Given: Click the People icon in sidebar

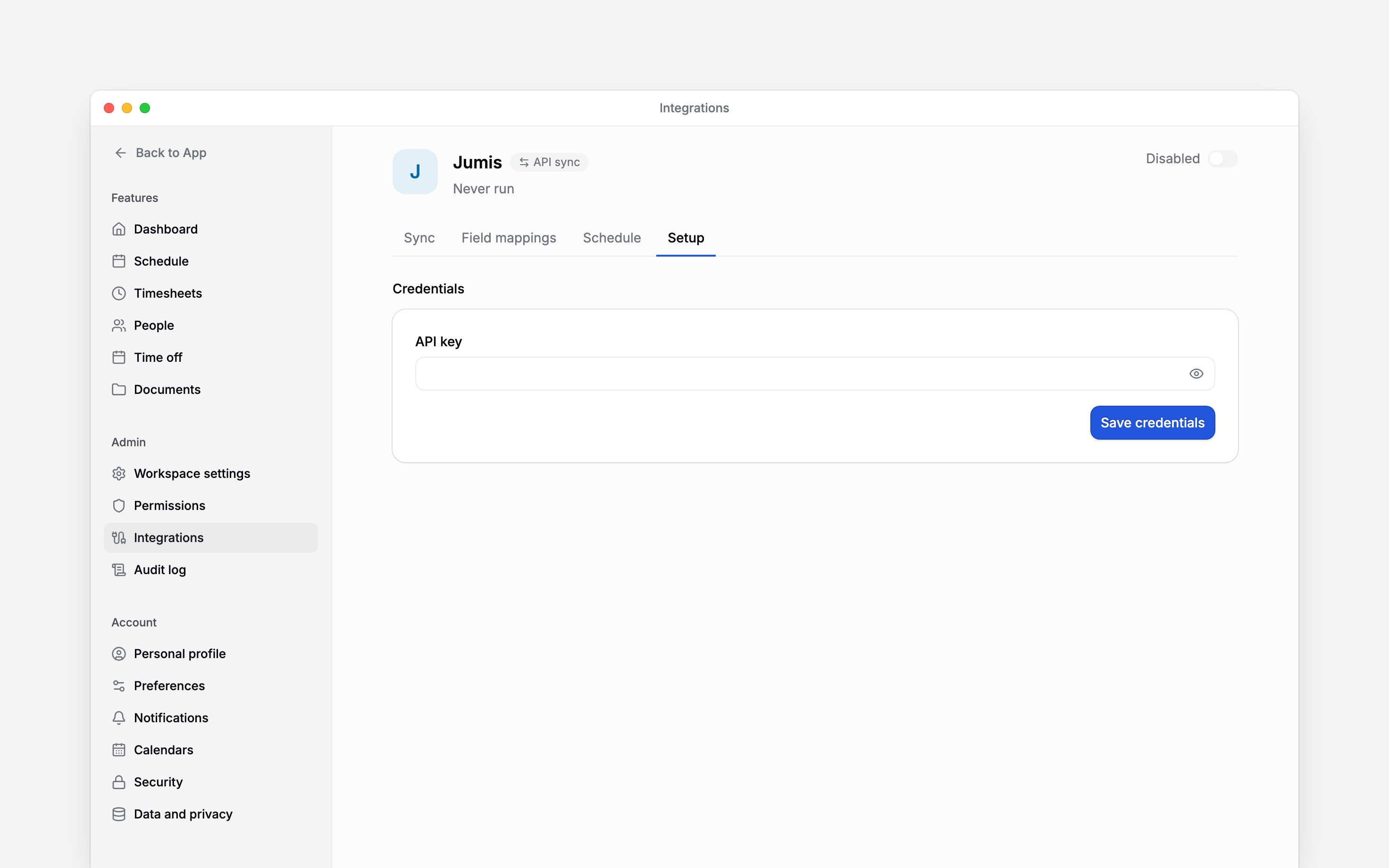Looking at the screenshot, I should (x=119, y=325).
